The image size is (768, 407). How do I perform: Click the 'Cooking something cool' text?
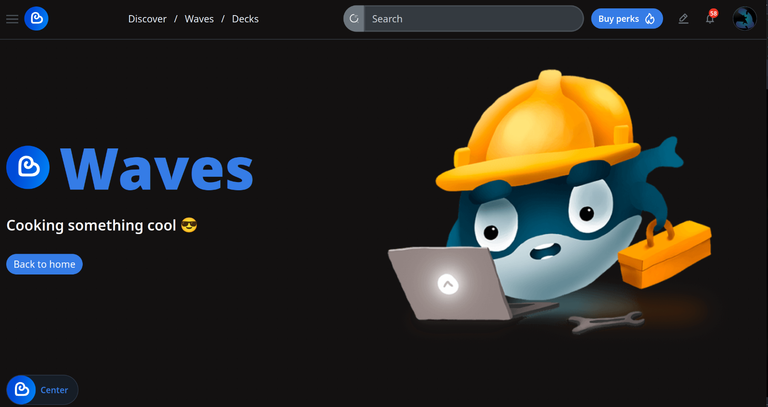(x=102, y=225)
